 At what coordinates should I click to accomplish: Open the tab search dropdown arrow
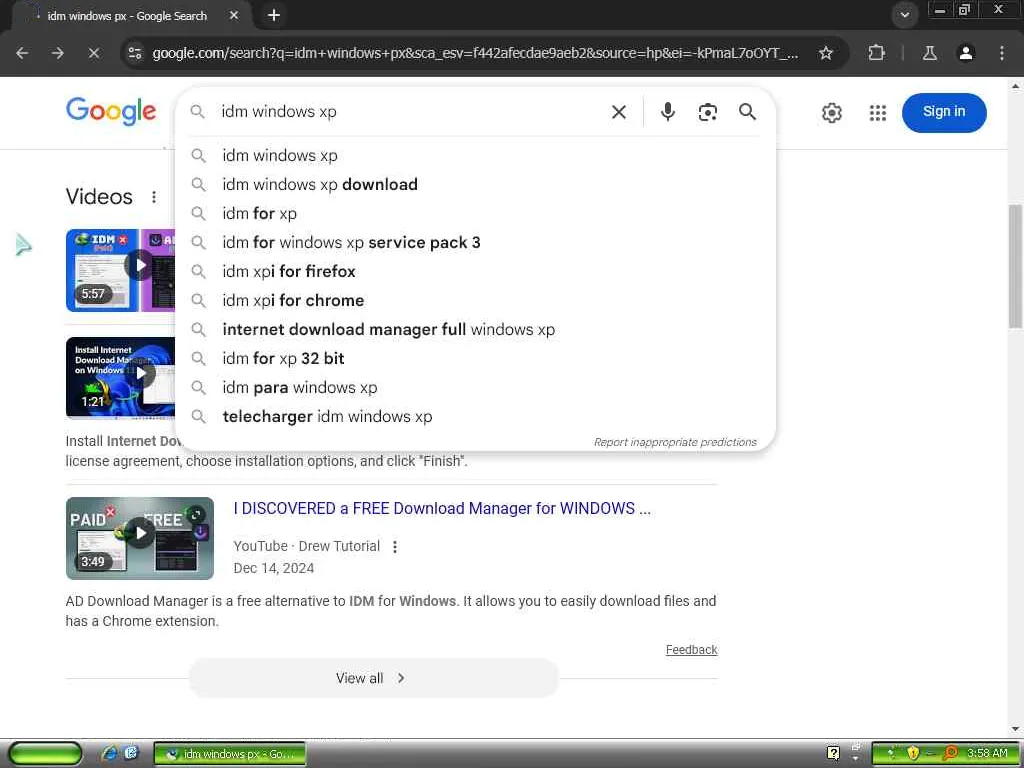904,15
